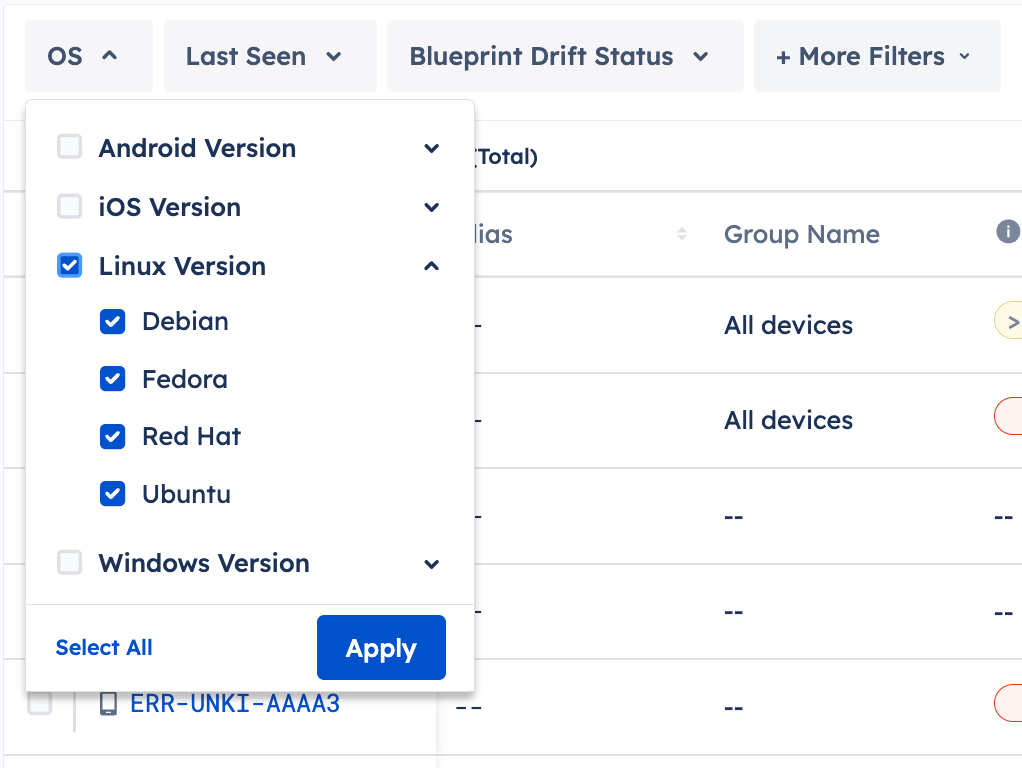Image resolution: width=1022 pixels, height=768 pixels.
Task: Select the ERR-UNKI-AAAA3 row checkbox
Action: (40, 703)
